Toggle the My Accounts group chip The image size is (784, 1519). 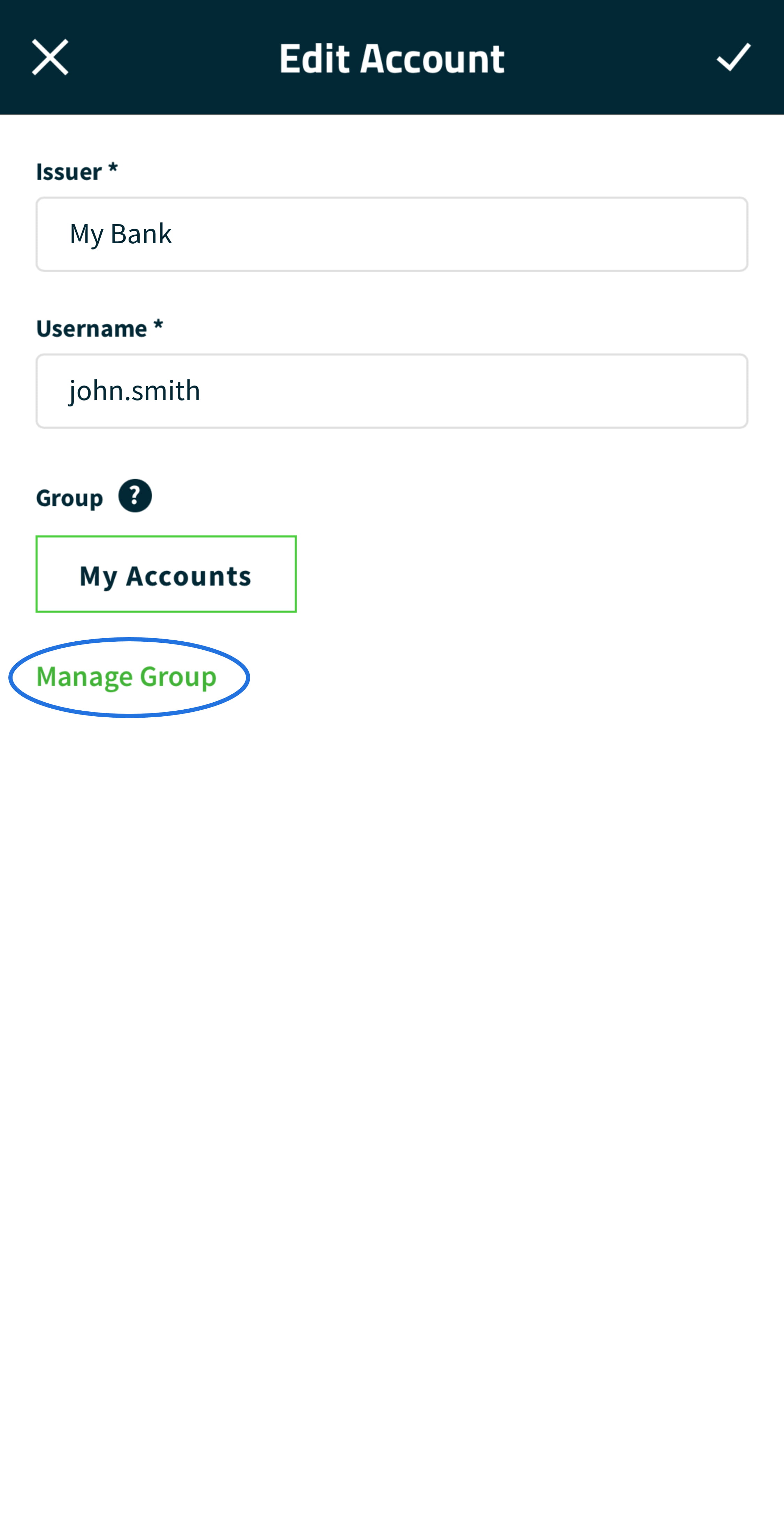coord(166,574)
